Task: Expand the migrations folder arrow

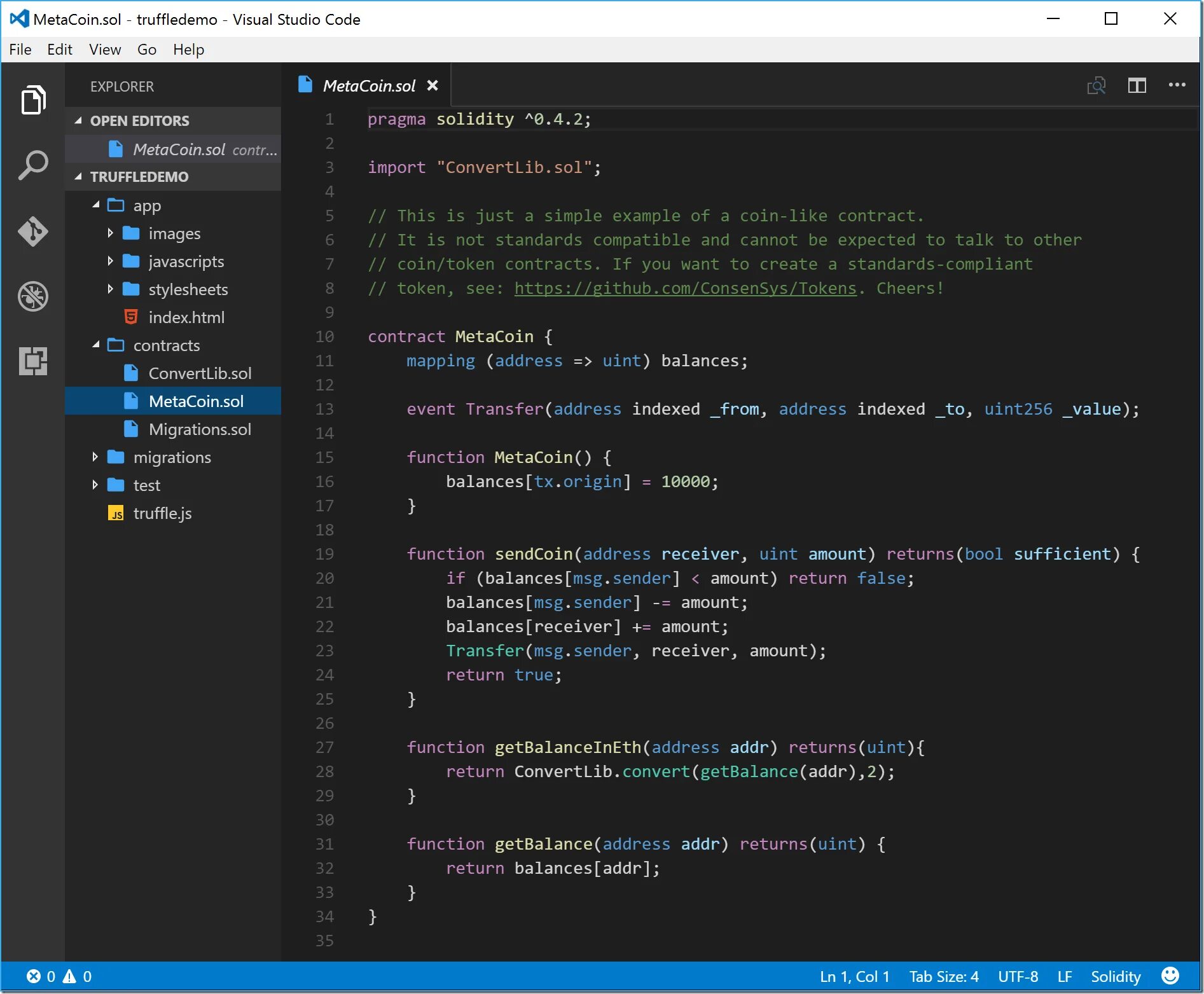Action: click(95, 457)
